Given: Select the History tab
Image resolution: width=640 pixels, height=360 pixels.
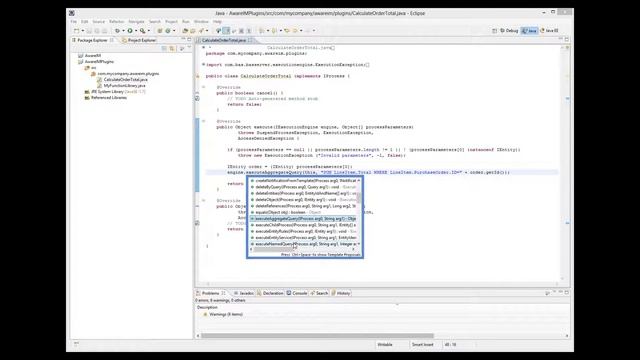Looking at the screenshot, I should [x=341, y=293].
